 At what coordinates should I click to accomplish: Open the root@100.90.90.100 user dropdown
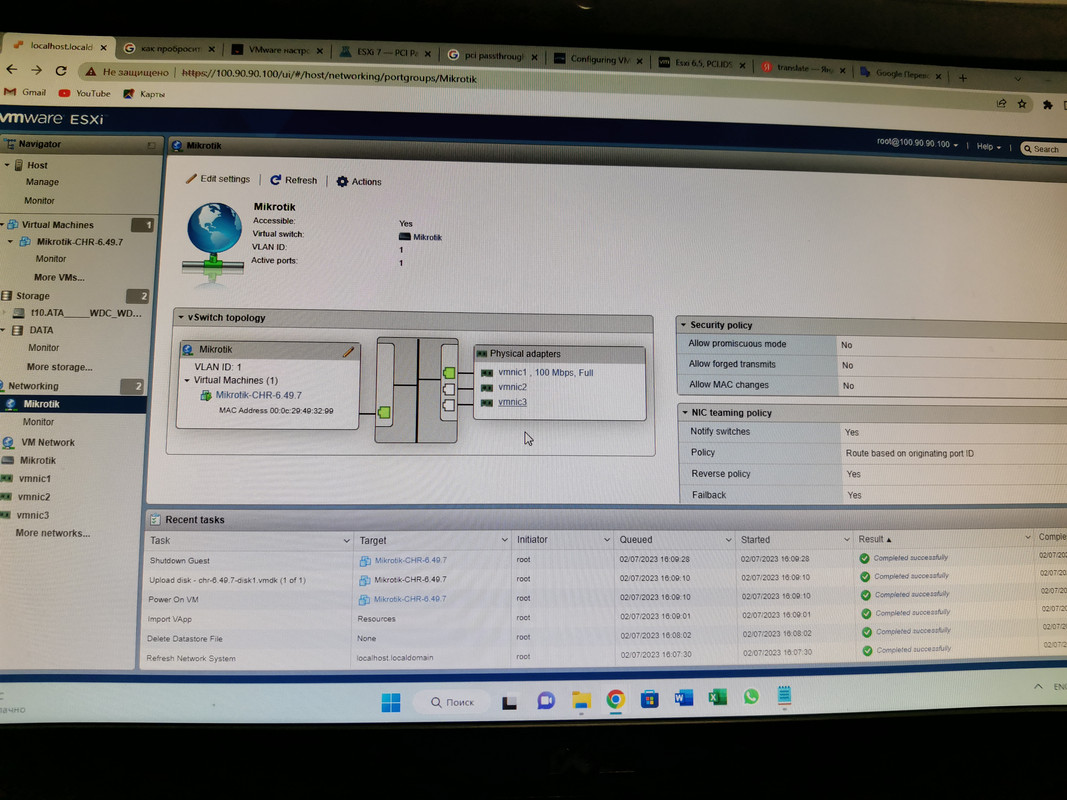(917, 144)
